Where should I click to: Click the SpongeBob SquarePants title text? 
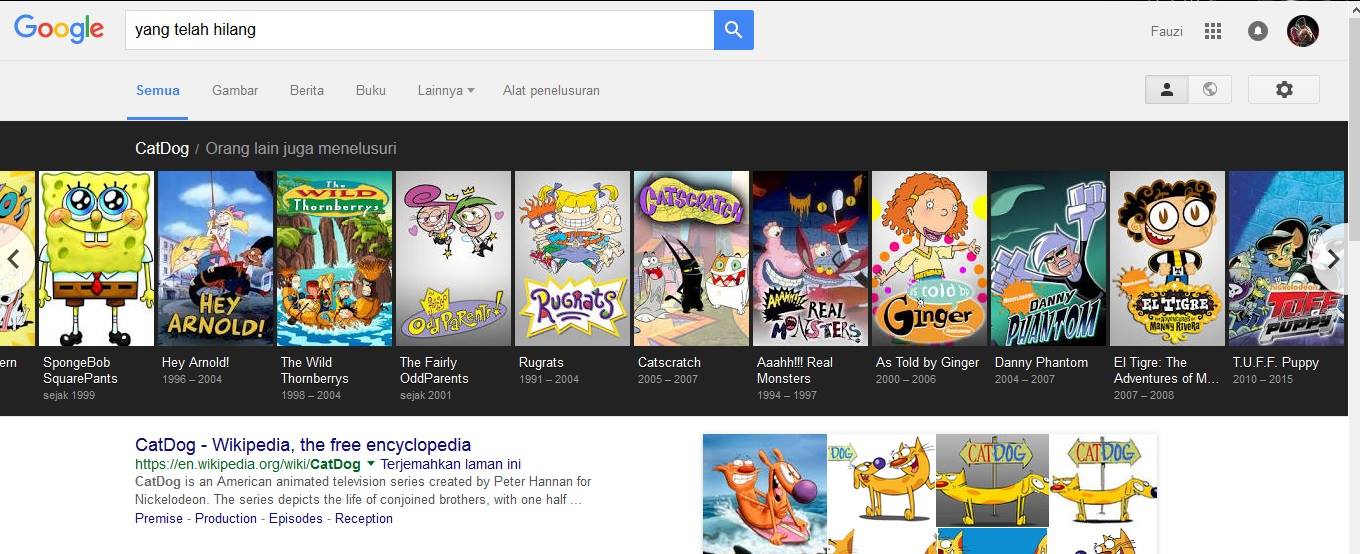click(82, 370)
